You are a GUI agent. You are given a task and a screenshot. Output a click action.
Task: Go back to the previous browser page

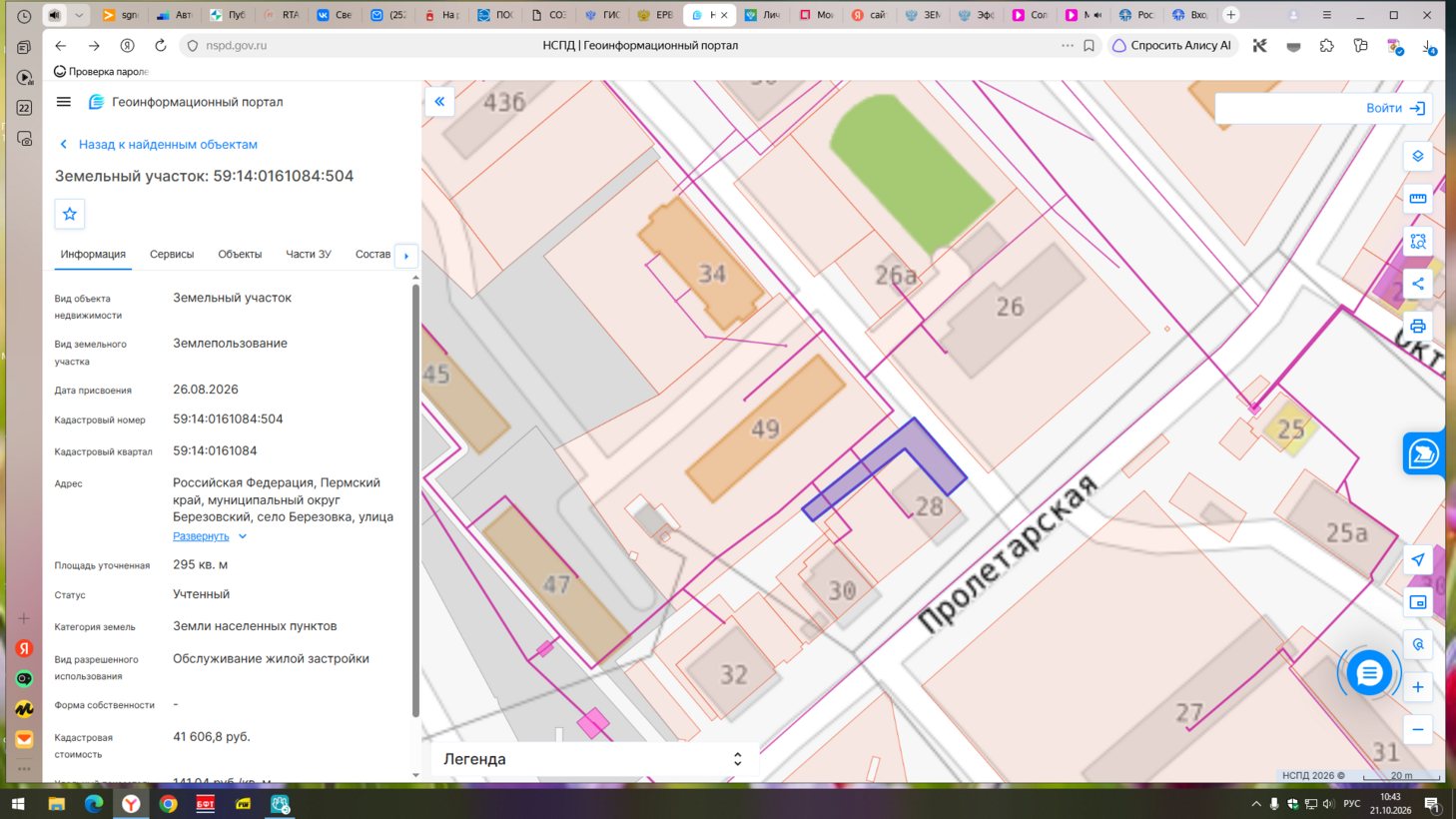(x=61, y=45)
